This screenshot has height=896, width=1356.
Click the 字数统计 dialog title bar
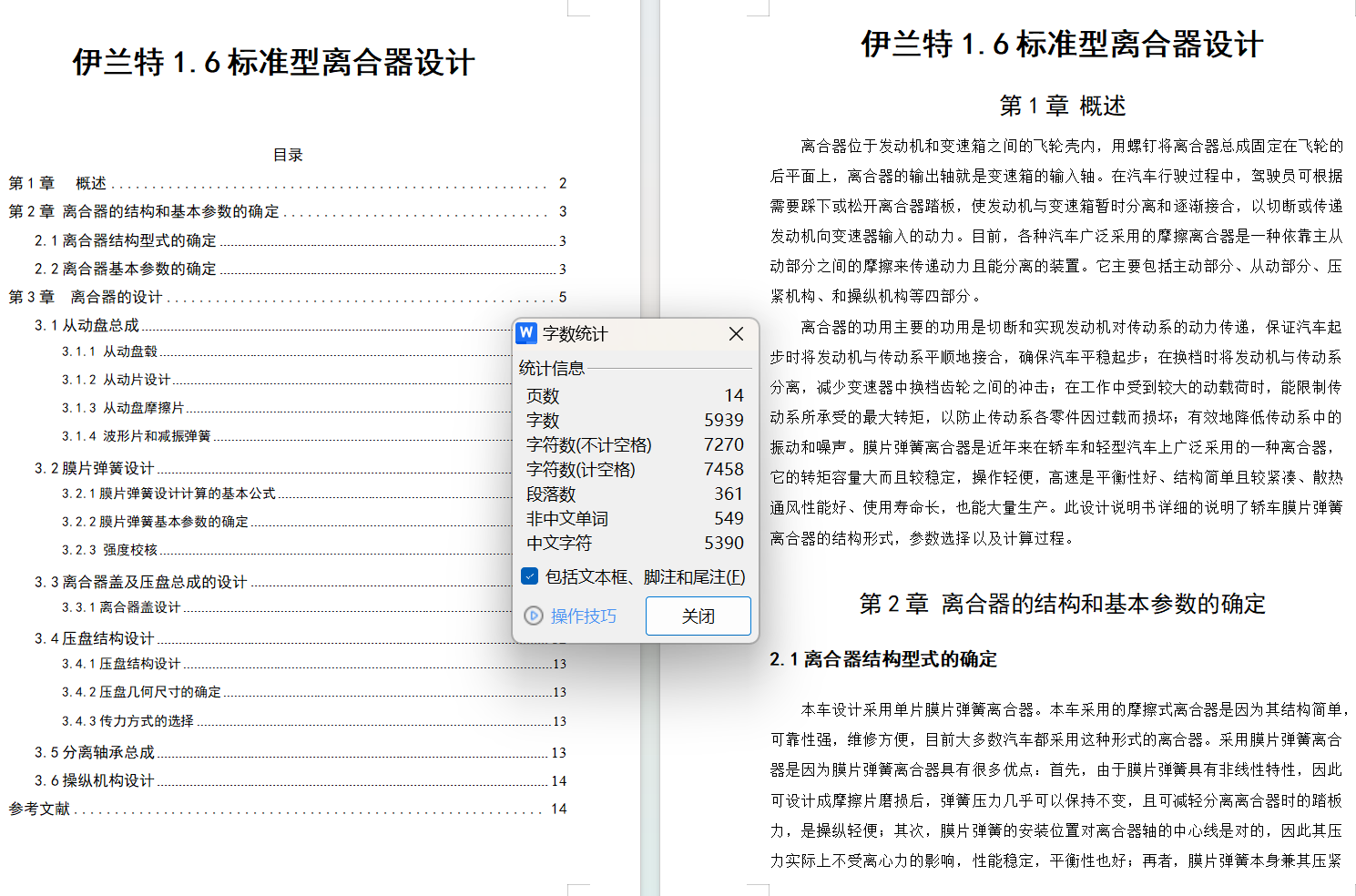[628, 334]
